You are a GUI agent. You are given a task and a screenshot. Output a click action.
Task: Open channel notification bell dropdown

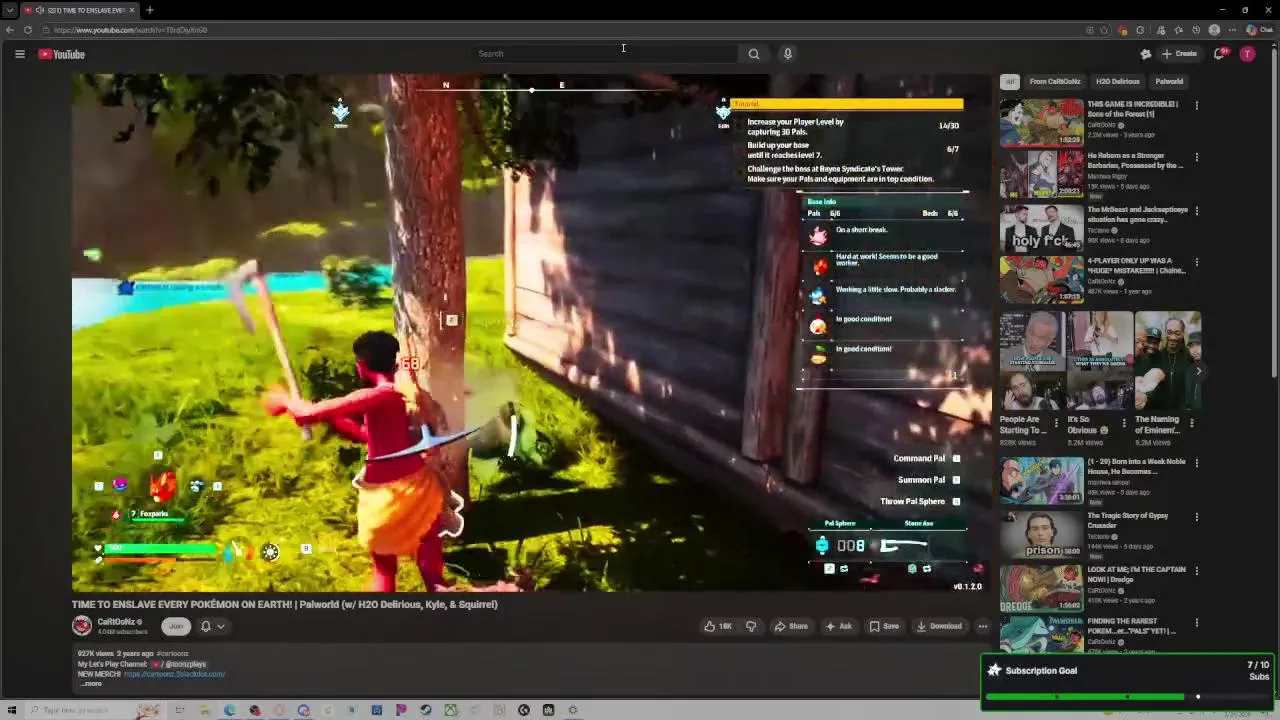(213, 626)
